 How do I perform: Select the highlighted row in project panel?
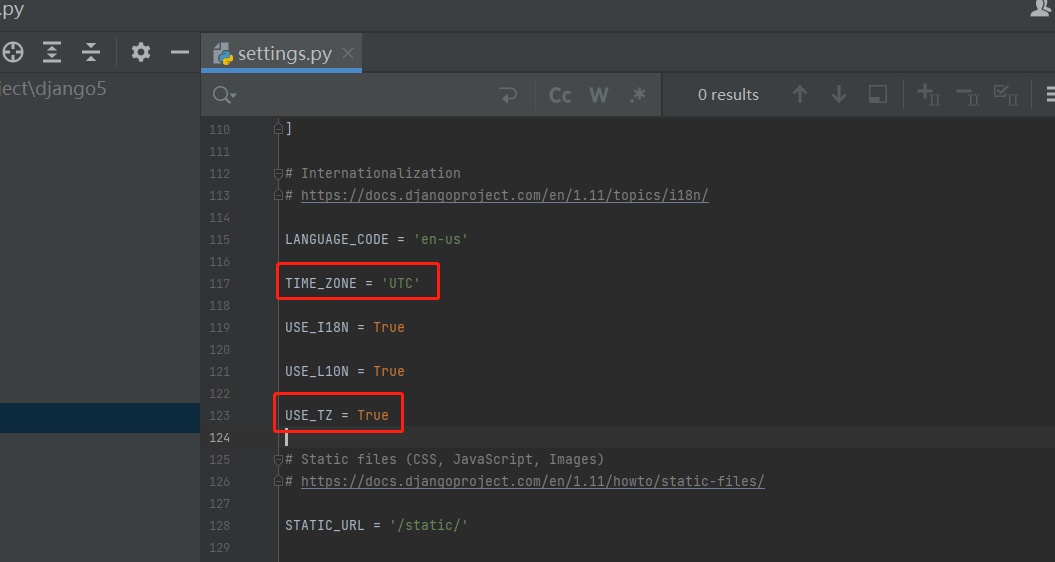[100, 418]
